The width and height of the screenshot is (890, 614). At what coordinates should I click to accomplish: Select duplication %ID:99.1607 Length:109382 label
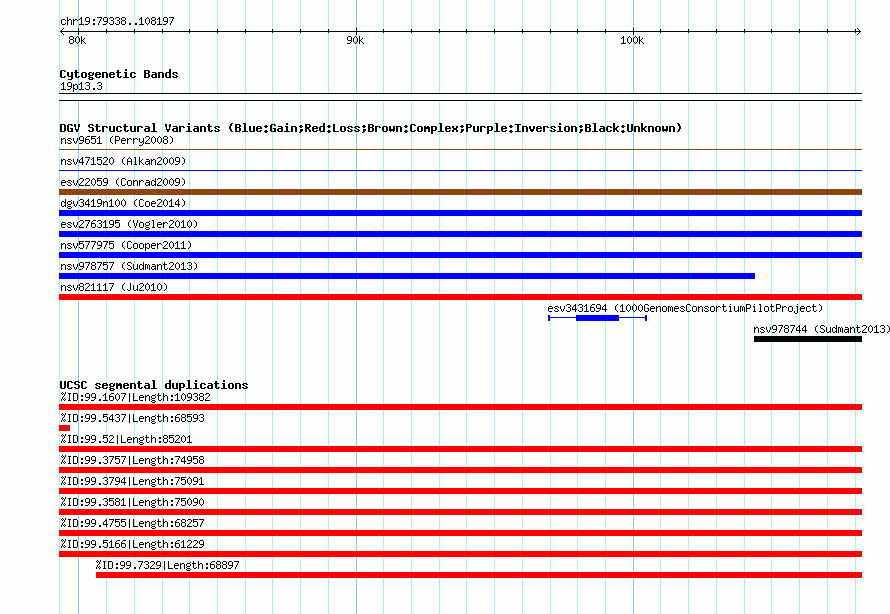point(135,397)
